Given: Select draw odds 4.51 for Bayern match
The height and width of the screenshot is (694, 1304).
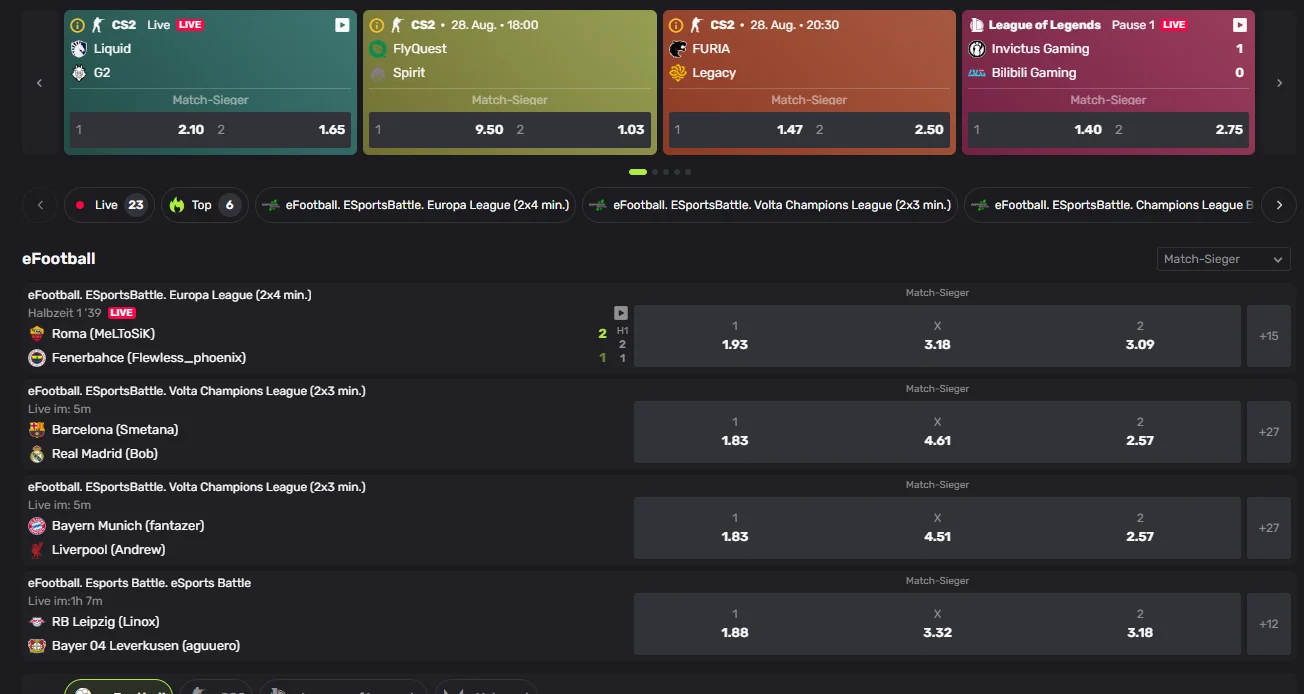Looking at the screenshot, I should pos(937,528).
